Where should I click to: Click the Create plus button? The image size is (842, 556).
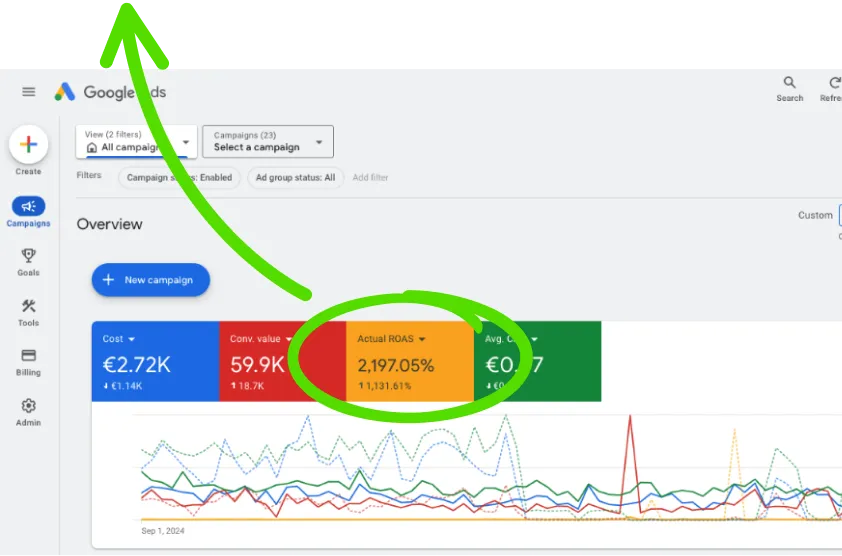28,145
